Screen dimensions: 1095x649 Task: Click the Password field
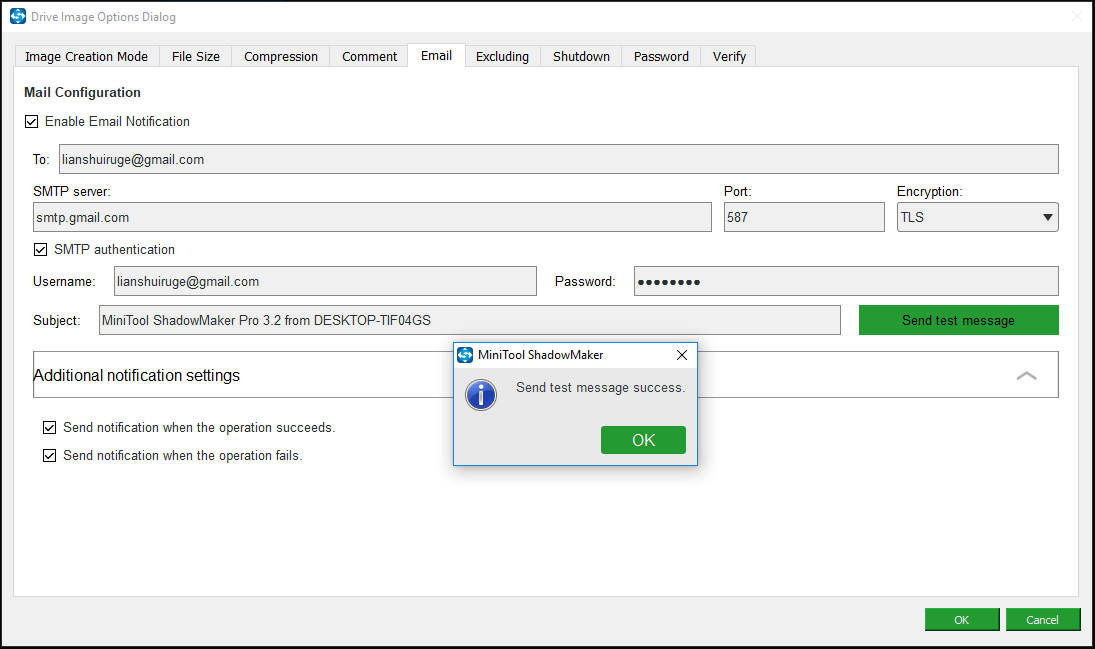pos(846,282)
